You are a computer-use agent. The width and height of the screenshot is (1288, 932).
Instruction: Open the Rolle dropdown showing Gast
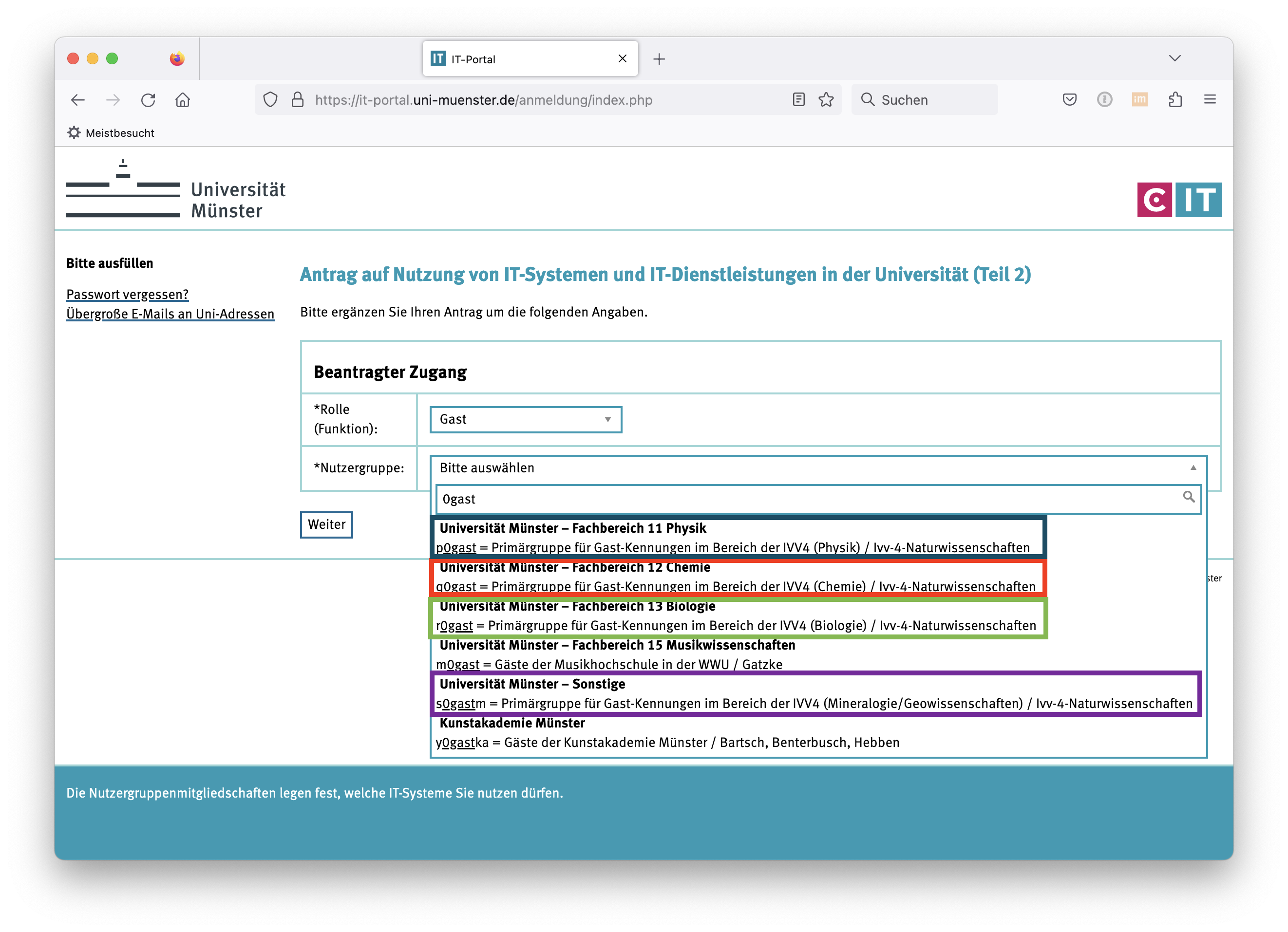pos(525,419)
